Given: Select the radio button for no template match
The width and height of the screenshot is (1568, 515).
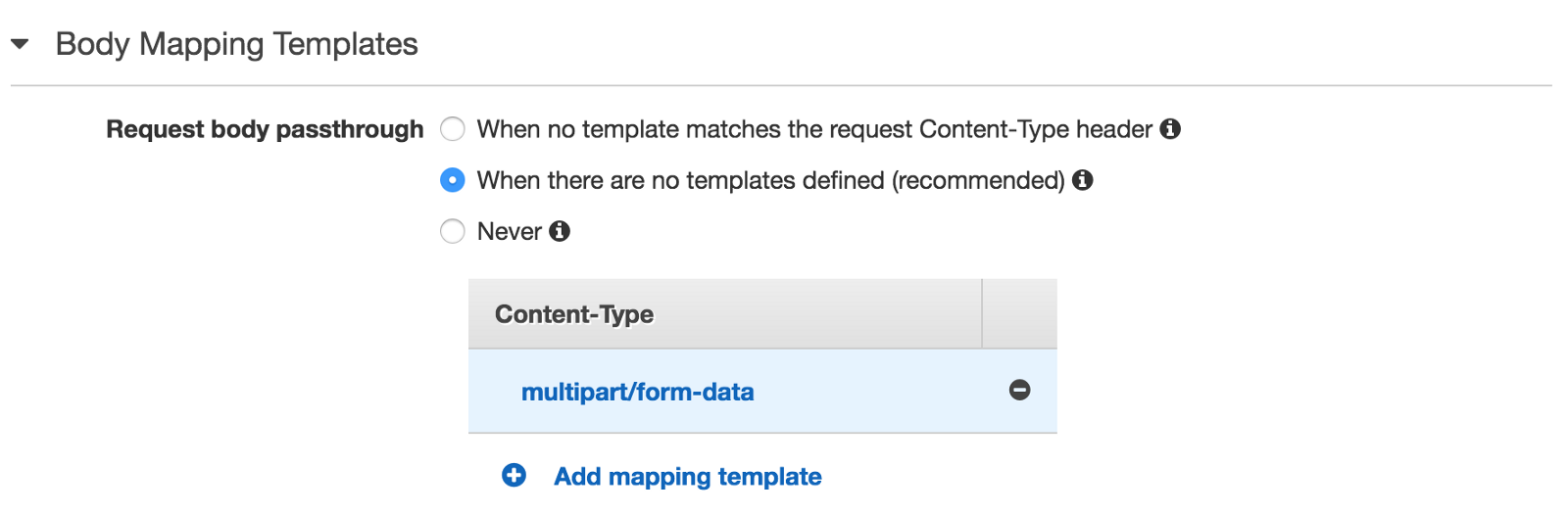Looking at the screenshot, I should 452,129.
